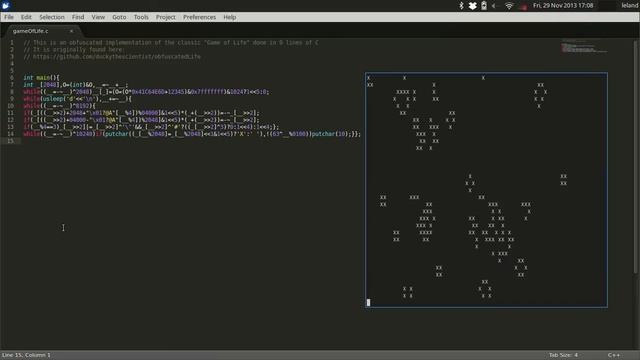640x360 pixels.
Task: Click the application launcher icon in top-left corner
Action: pyautogui.click(x=6, y=5)
